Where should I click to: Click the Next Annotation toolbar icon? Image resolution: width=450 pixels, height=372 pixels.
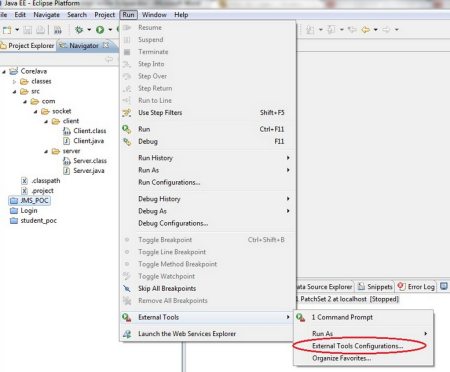click(x=310, y=30)
